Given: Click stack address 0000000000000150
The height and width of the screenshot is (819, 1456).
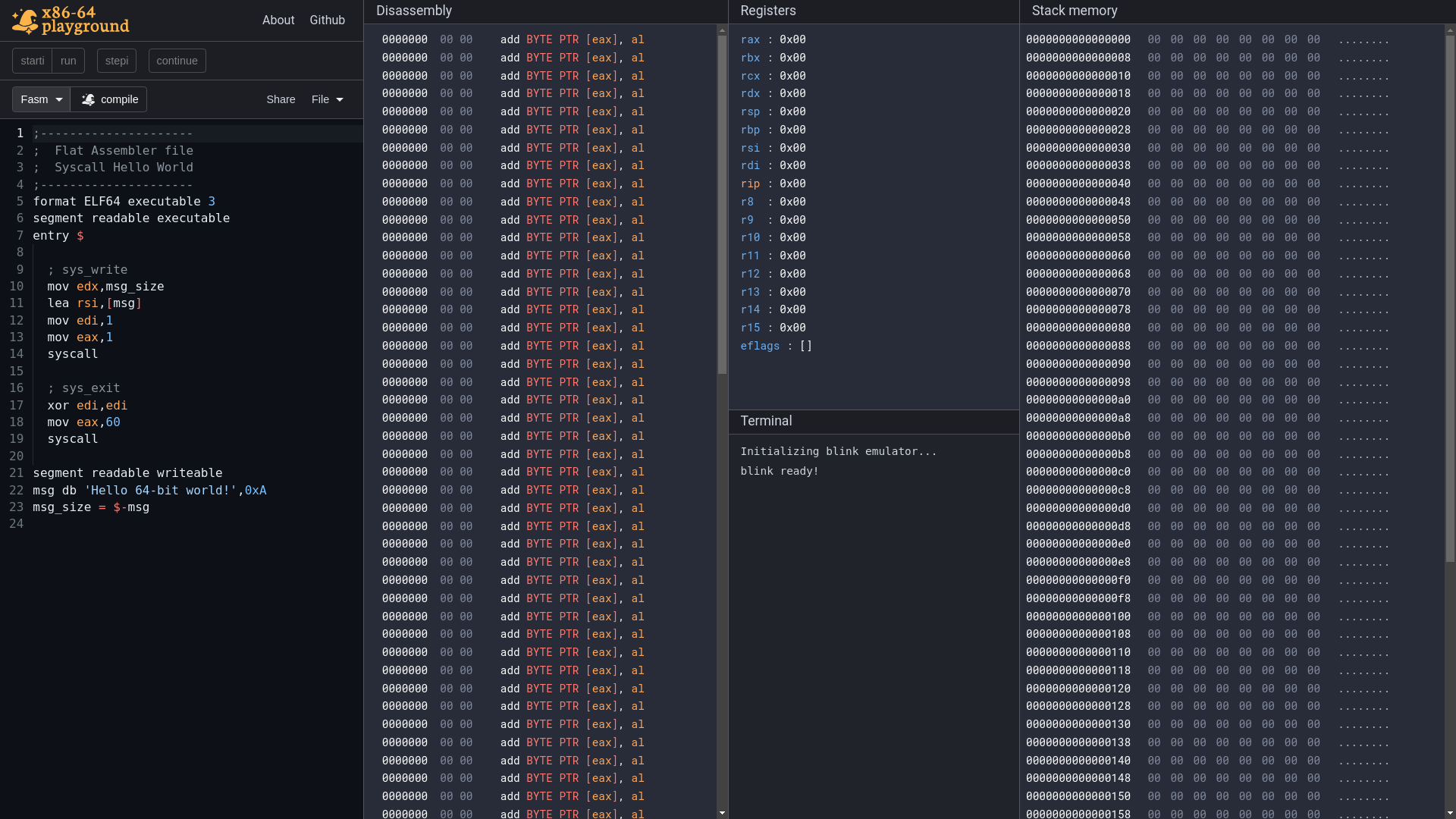Looking at the screenshot, I should [1078, 796].
